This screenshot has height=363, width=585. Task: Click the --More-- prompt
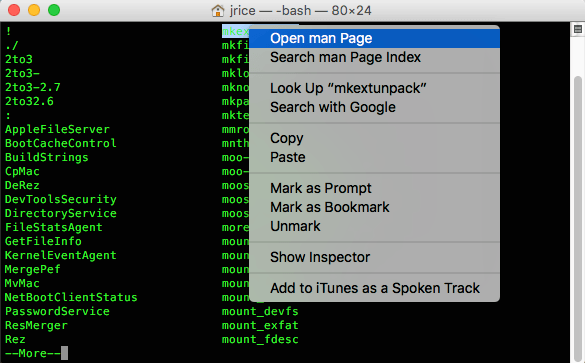pos(33,353)
